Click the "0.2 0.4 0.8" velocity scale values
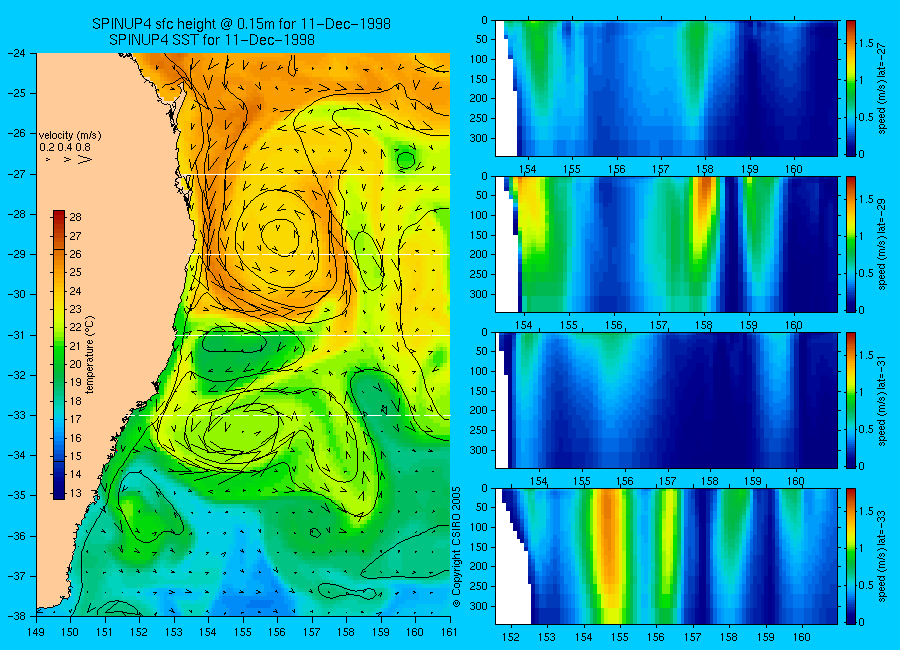The height and width of the screenshot is (650, 900). [65, 148]
